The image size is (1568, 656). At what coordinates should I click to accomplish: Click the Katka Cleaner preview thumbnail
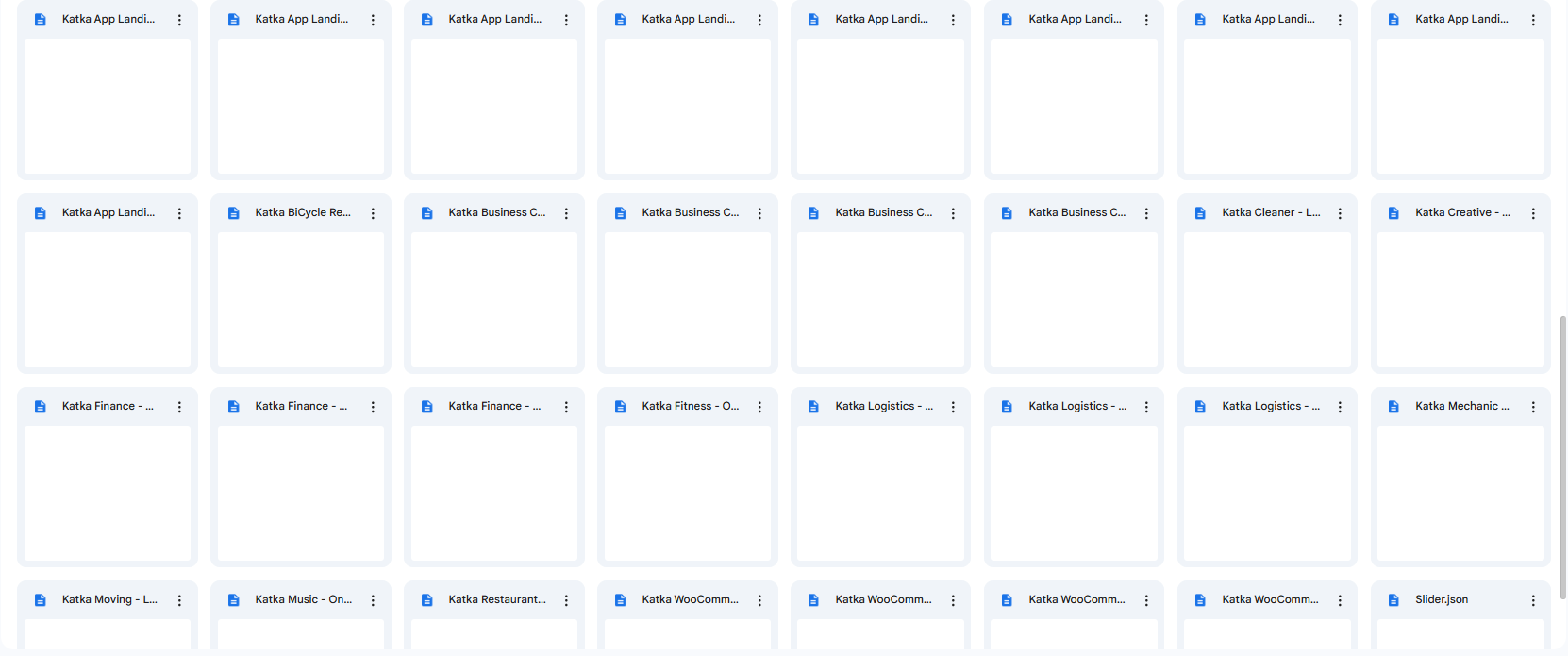click(1267, 300)
